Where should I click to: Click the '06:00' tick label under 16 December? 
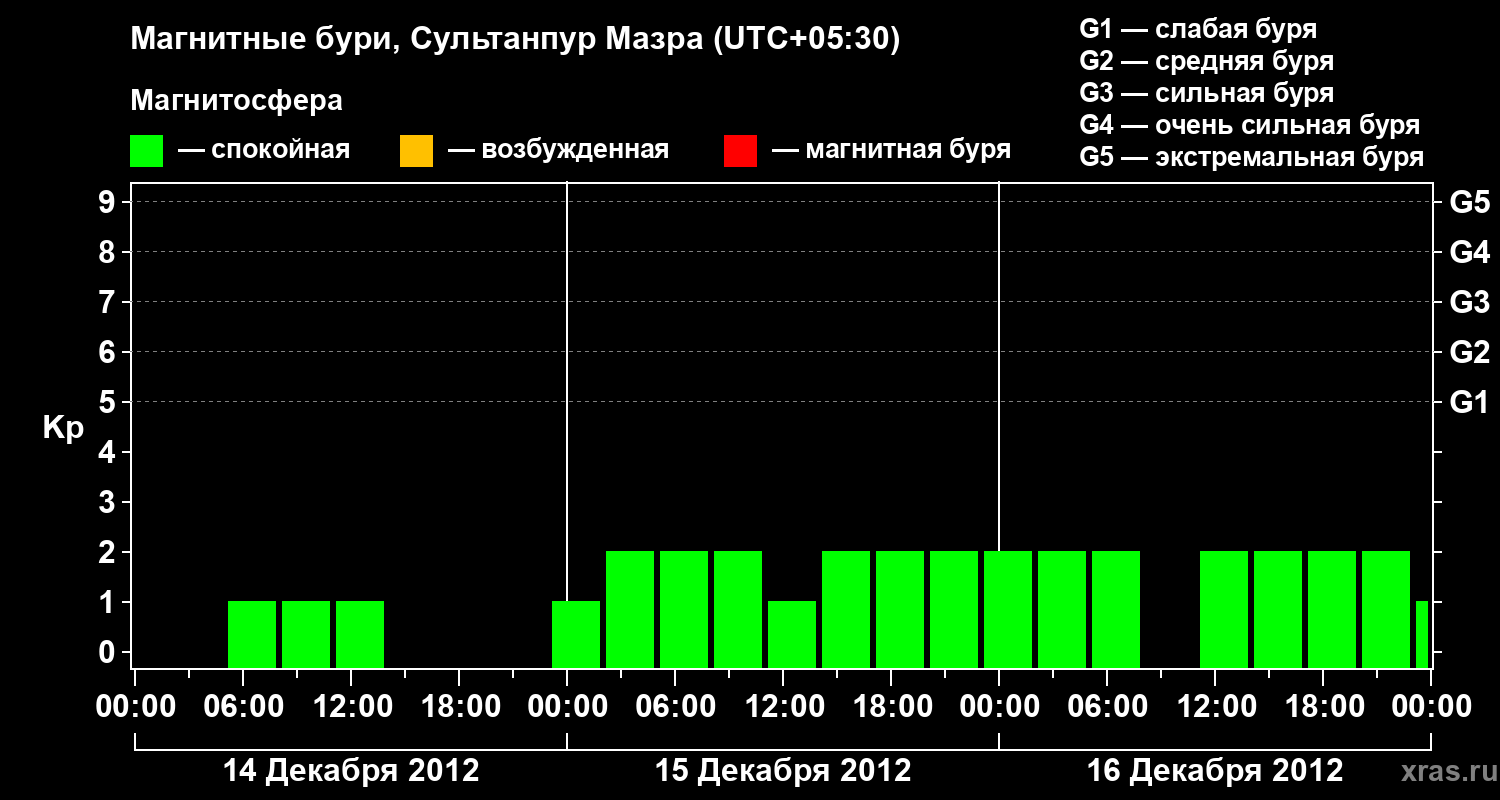(x=1107, y=707)
